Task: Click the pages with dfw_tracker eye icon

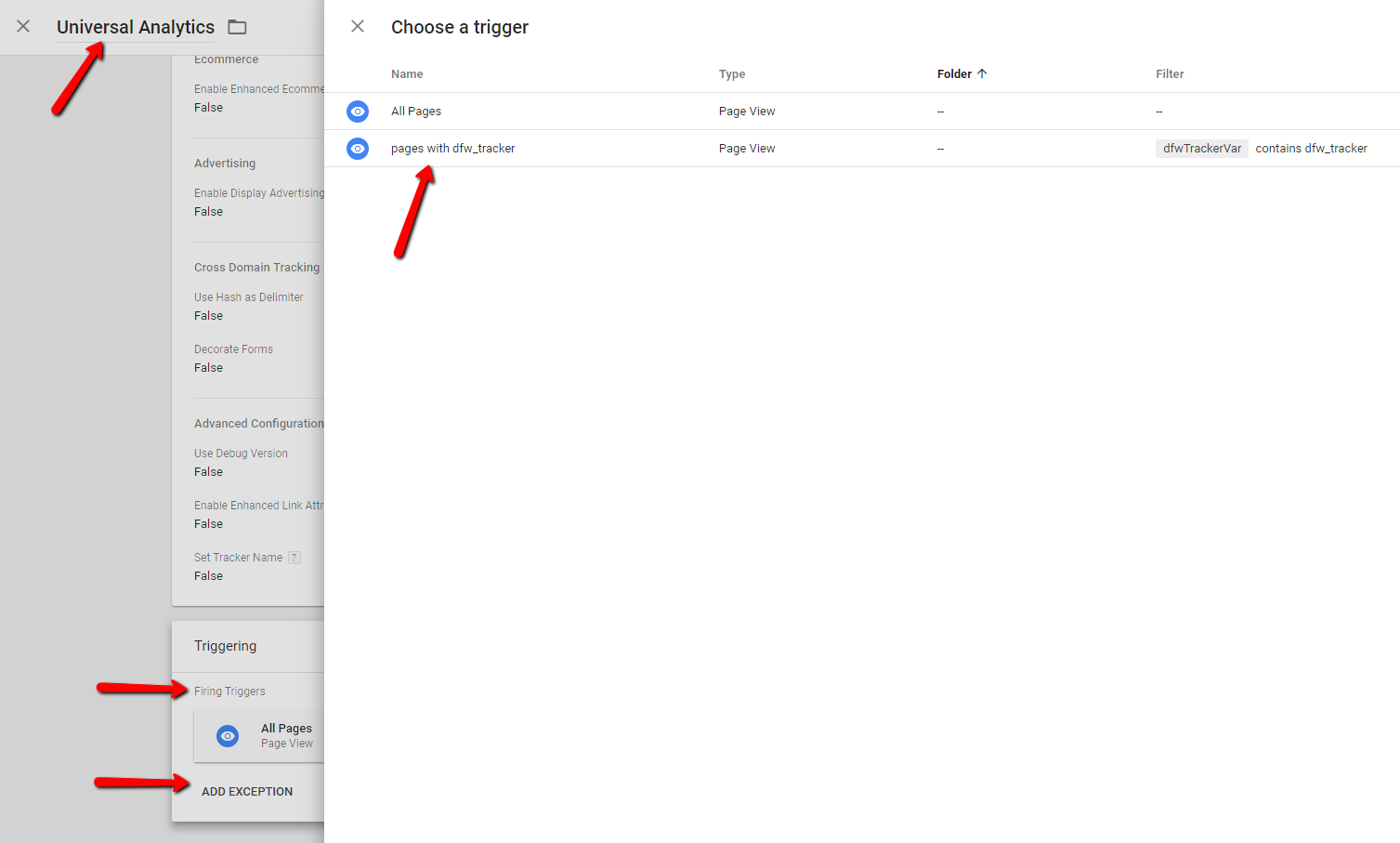Action: [x=358, y=149]
